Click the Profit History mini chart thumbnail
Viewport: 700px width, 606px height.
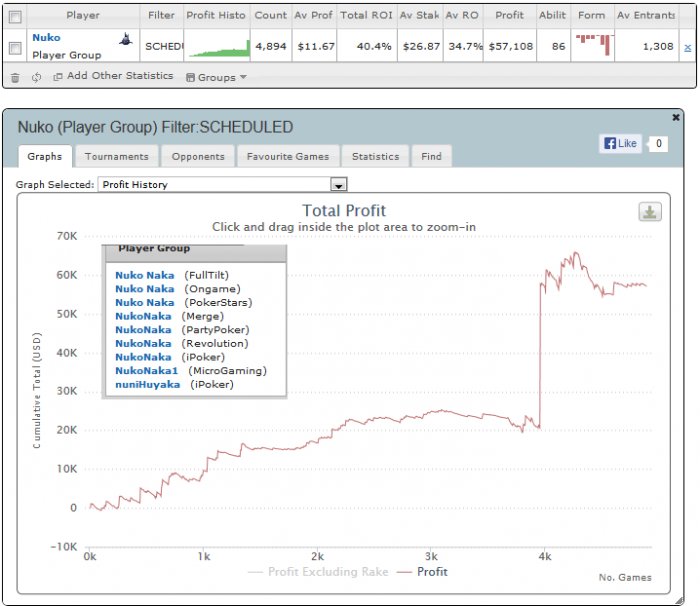[219, 47]
